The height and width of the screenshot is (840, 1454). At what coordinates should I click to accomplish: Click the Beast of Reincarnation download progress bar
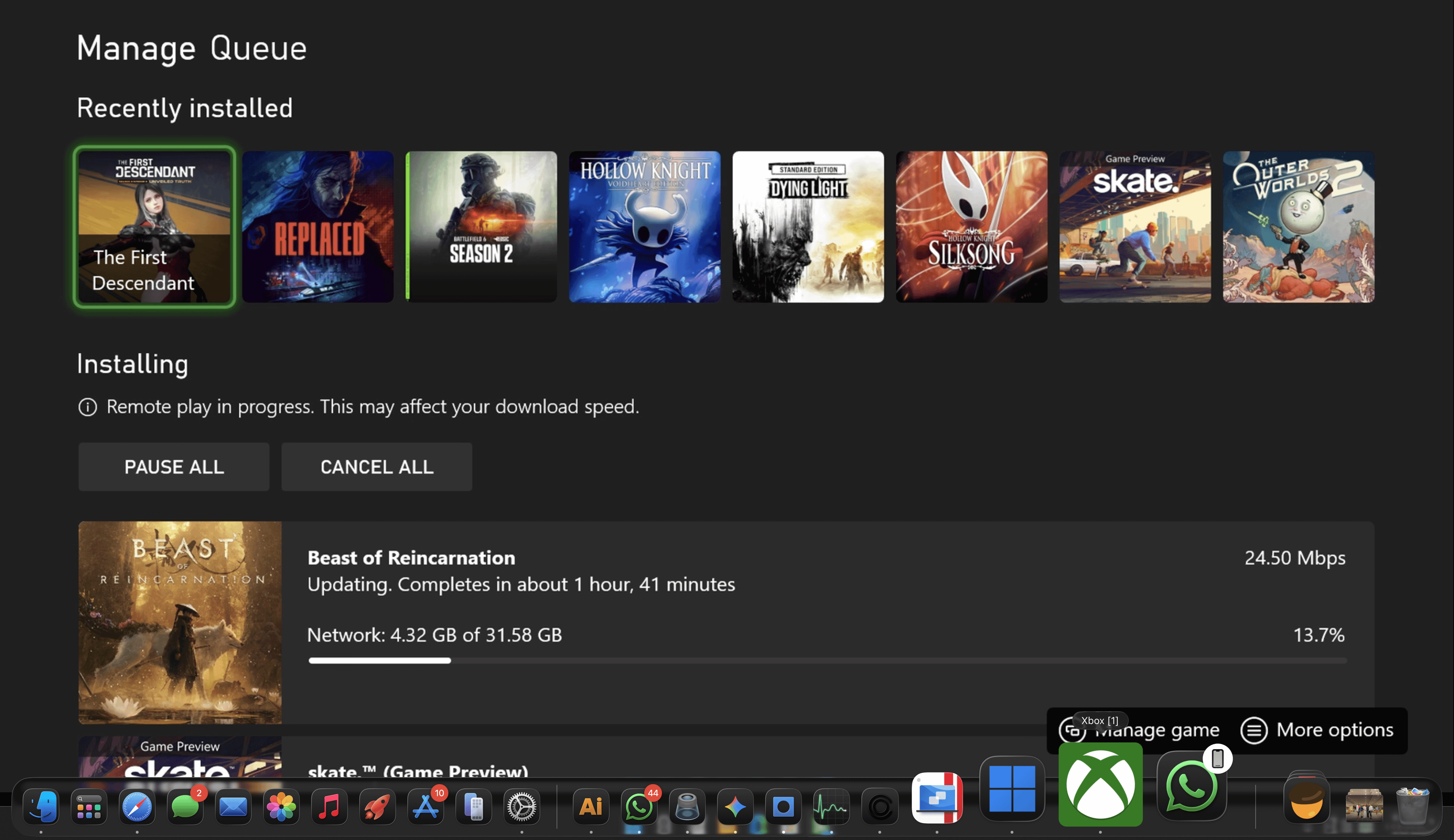827,660
